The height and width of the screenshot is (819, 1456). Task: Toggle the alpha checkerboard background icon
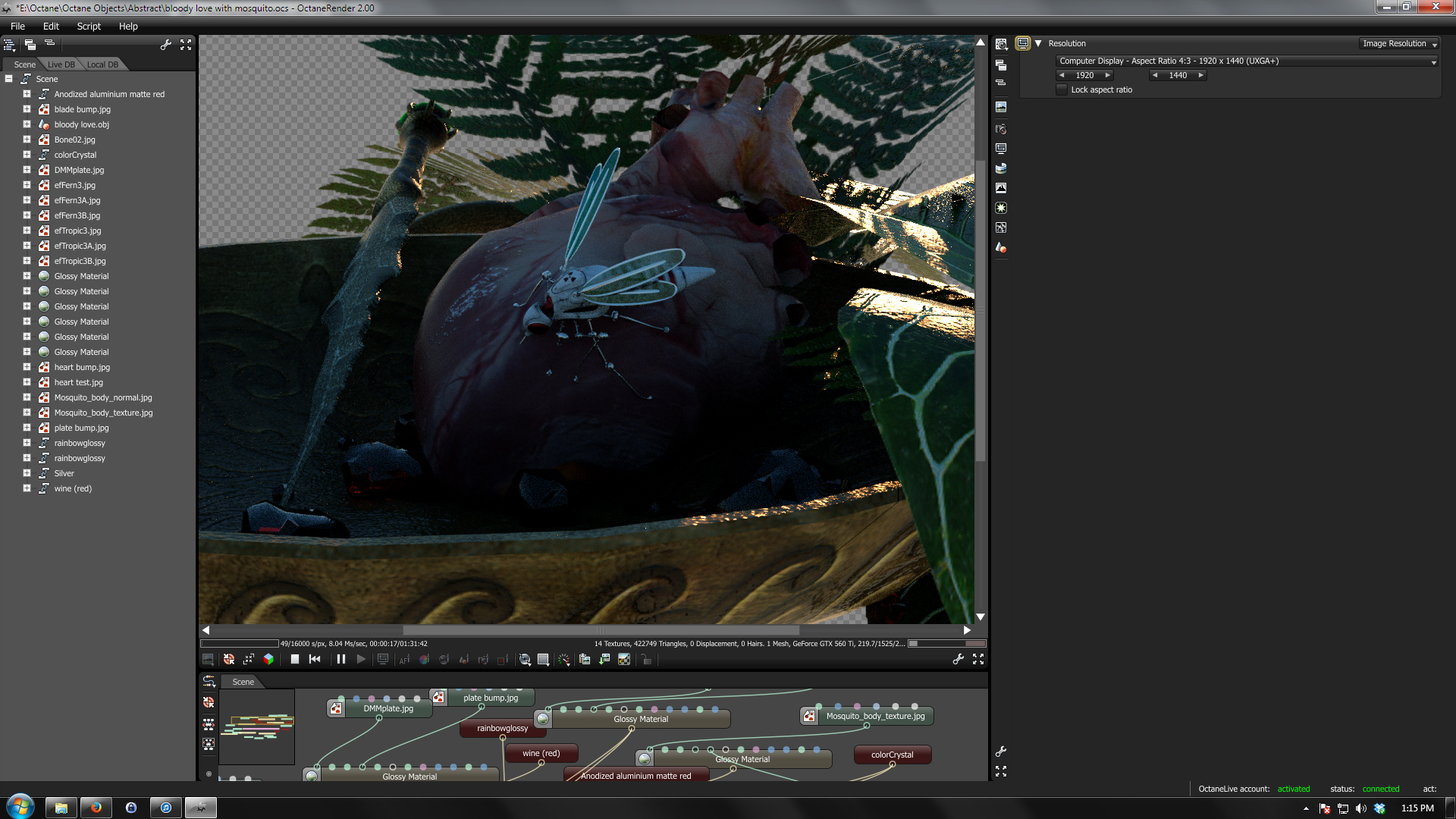[x=624, y=660]
